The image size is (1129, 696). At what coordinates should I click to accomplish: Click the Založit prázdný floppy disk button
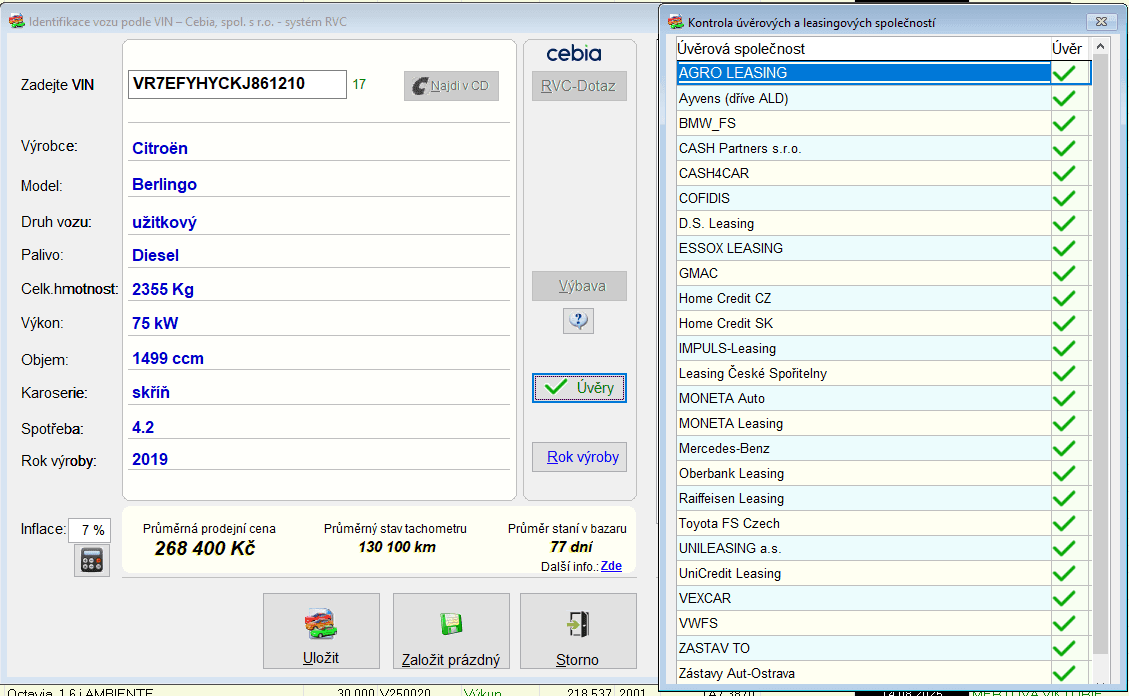pos(451,631)
